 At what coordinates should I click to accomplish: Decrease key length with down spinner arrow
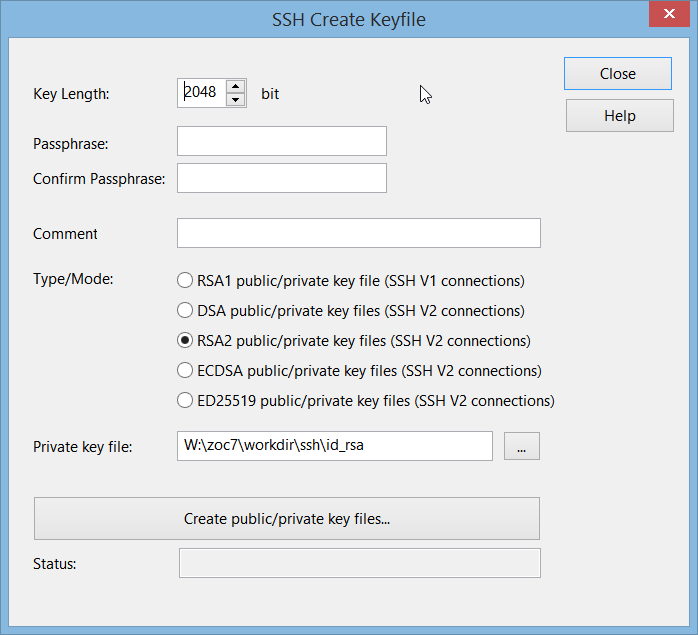point(235,99)
